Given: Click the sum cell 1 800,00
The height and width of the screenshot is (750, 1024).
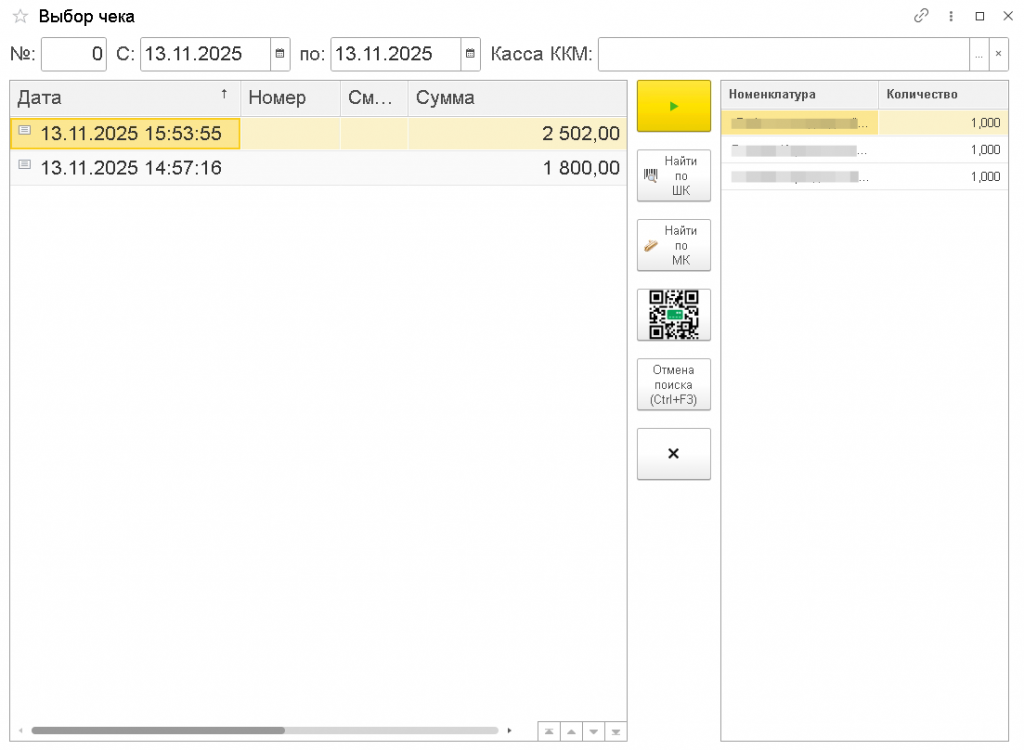Looking at the screenshot, I should tap(517, 168).
